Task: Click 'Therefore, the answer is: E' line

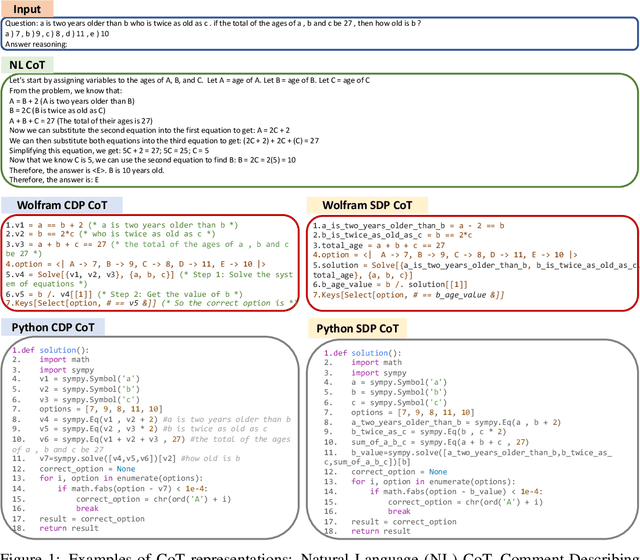Action: [x=70, y=180]
